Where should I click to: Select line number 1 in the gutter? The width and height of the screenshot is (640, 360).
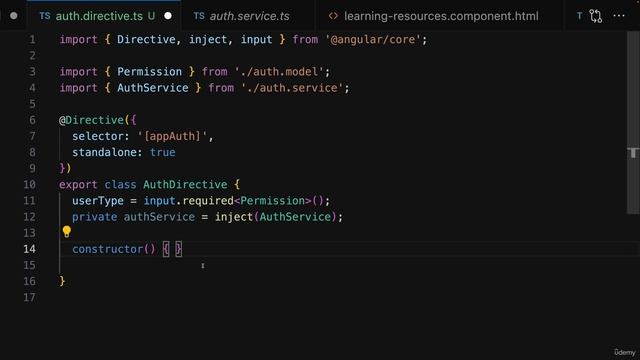pyautogui.click(x=32, y=40)
